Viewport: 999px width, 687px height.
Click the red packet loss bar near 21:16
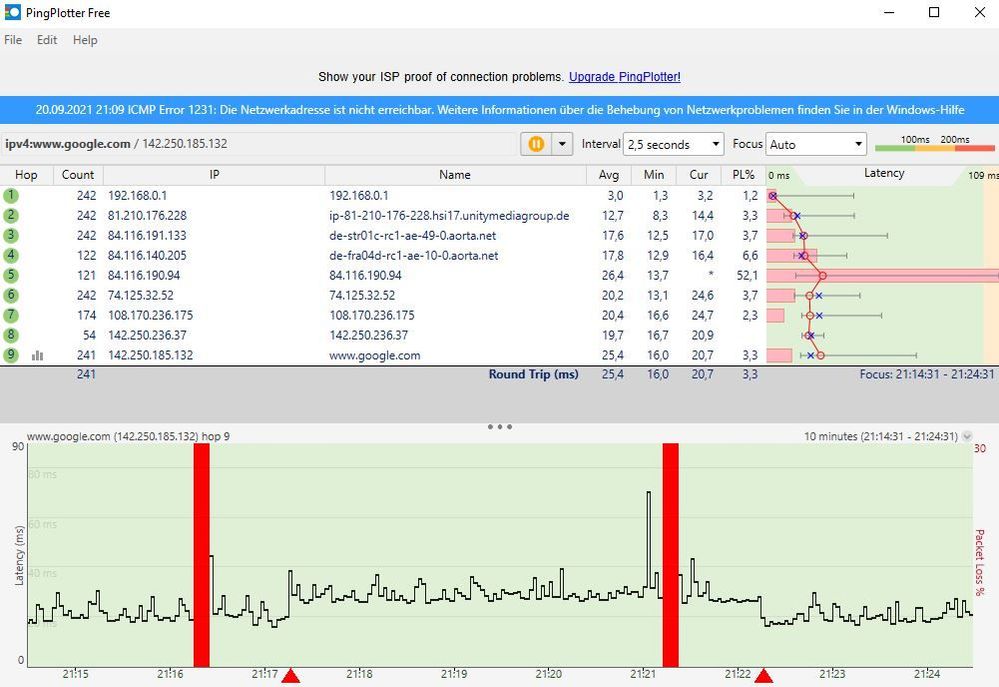point(201,556)
